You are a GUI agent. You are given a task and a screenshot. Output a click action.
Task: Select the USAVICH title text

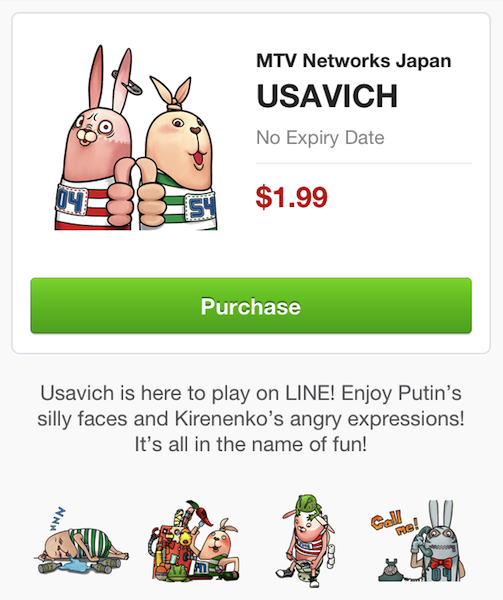click(327, 96)
